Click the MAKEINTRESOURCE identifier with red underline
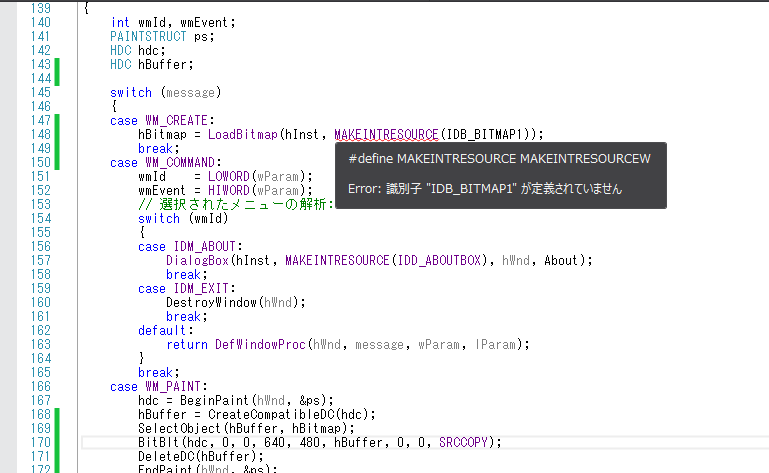 pos(386,134)
